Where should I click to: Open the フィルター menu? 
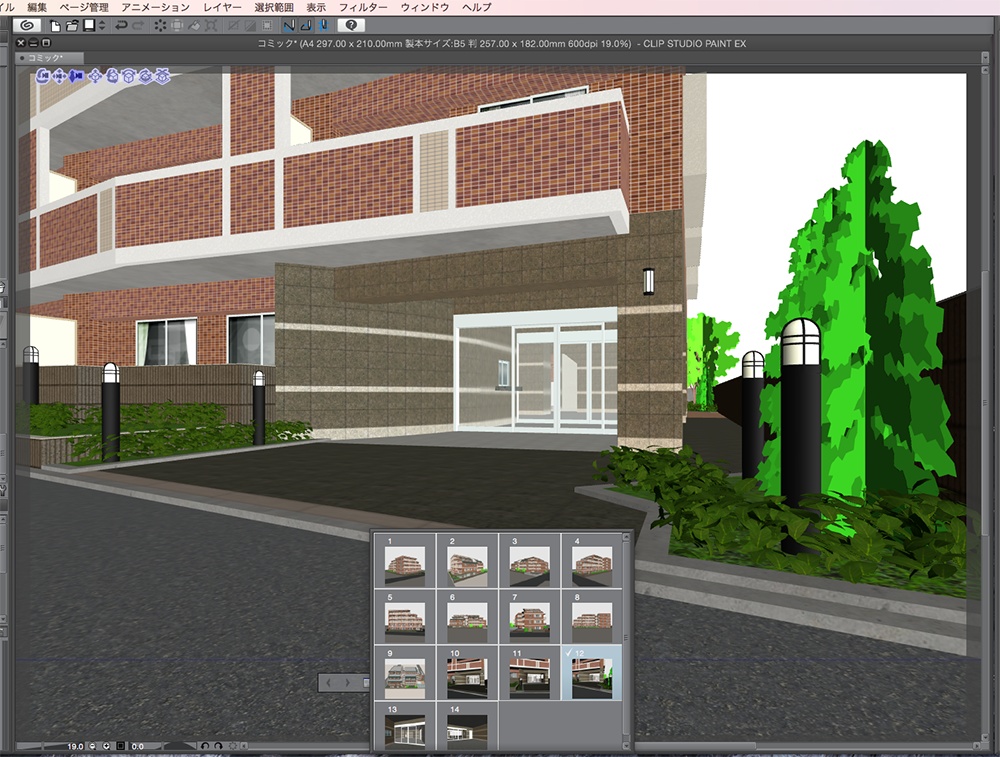coord(363,7)
